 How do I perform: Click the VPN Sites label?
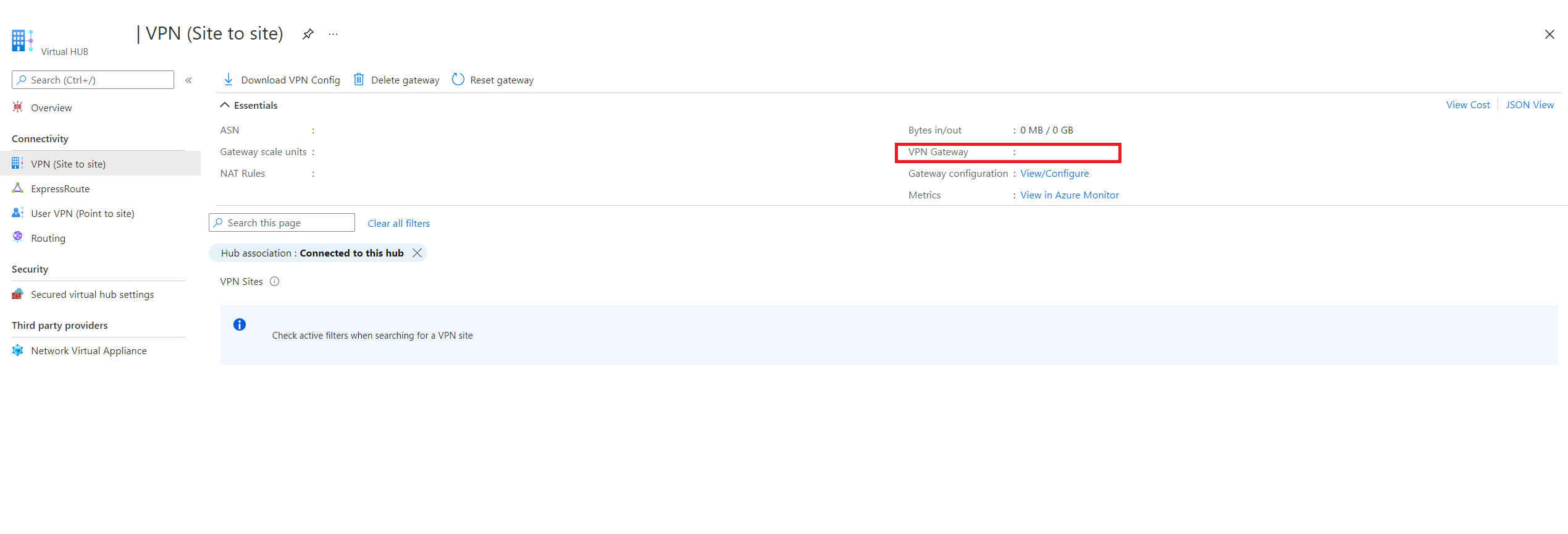point(241,282)
